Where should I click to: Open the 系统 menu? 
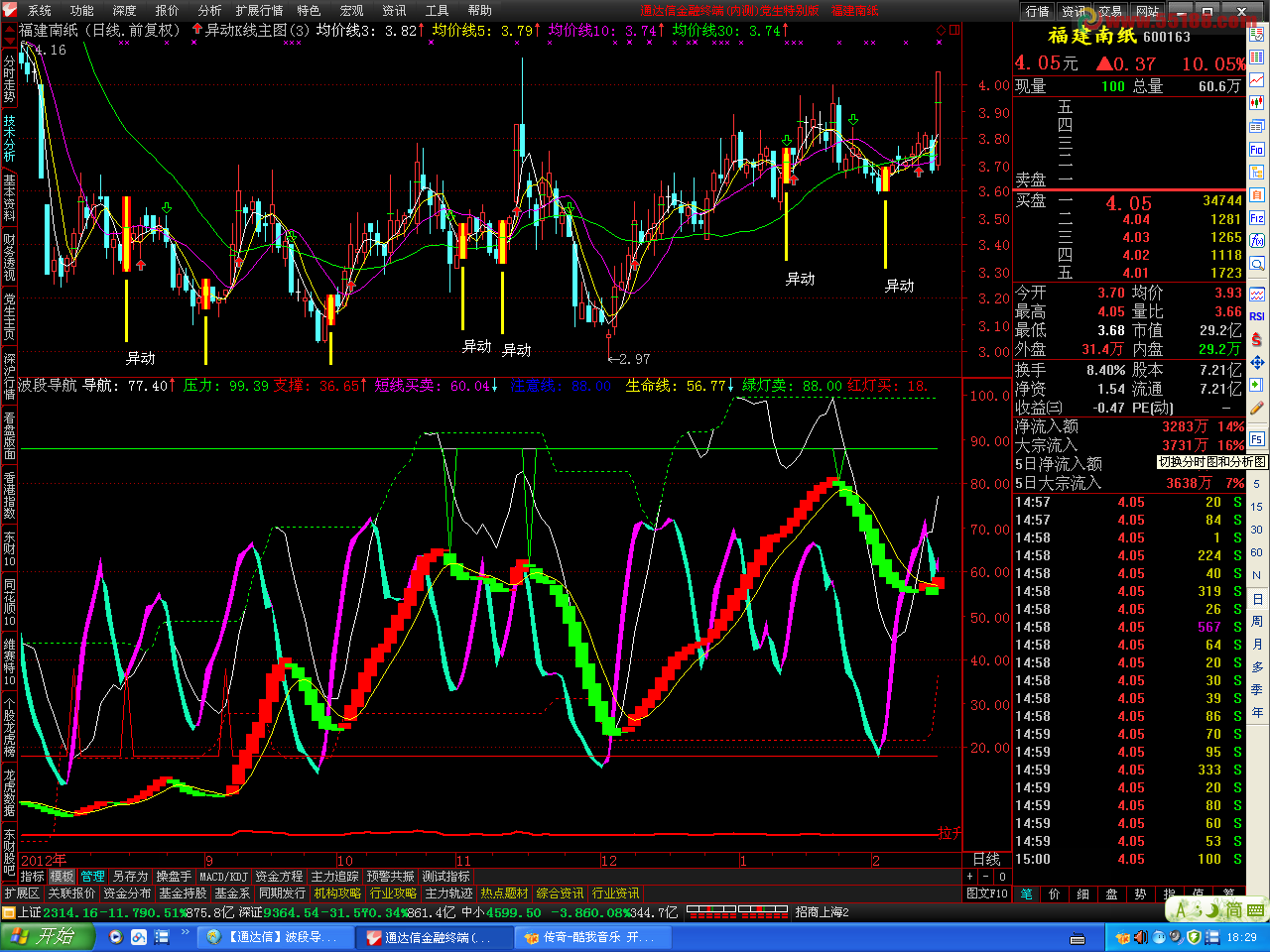pyautogui.click(x=40, y=11)
